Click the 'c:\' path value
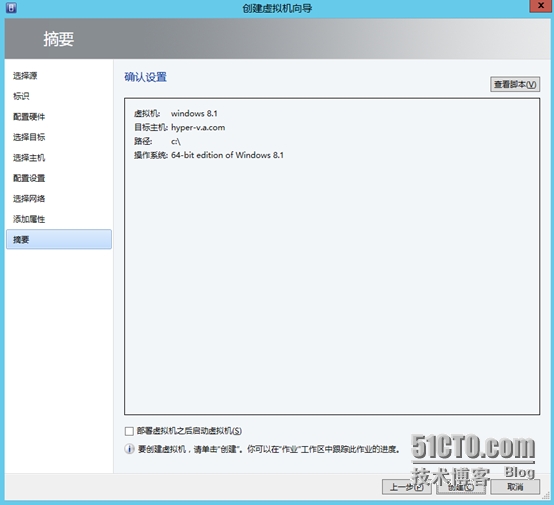Image resolution: width=554 pixels, height=505 pixels. point(176,141)
